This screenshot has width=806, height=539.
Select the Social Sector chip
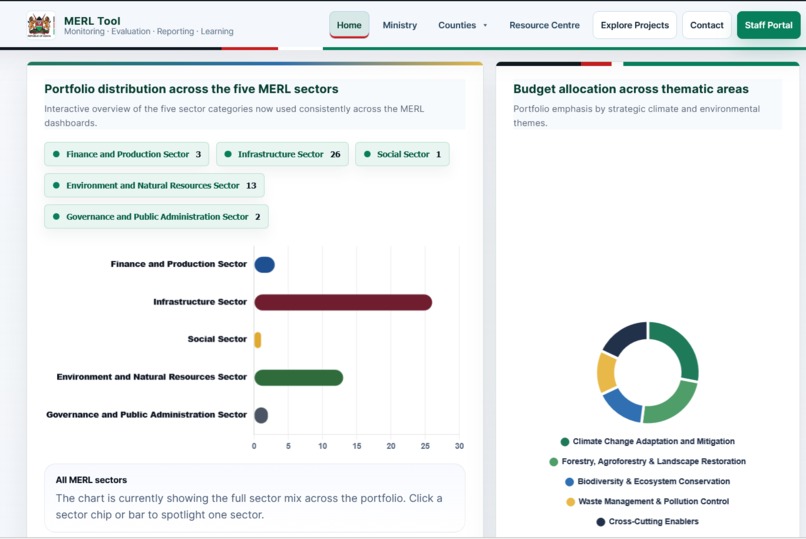[x=402, y=154]
